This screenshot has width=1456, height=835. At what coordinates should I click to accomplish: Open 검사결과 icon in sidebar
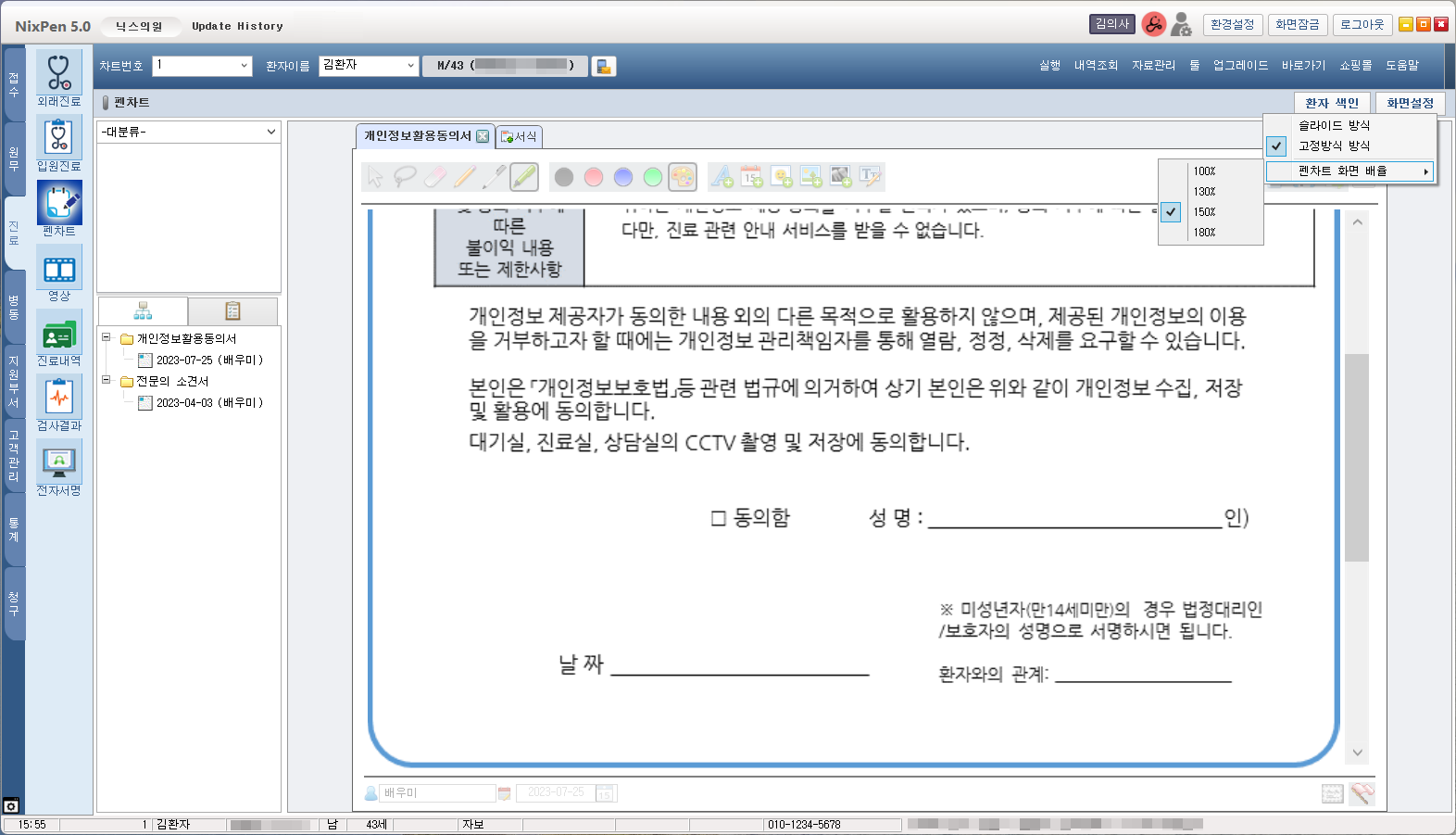pos(59,403)
